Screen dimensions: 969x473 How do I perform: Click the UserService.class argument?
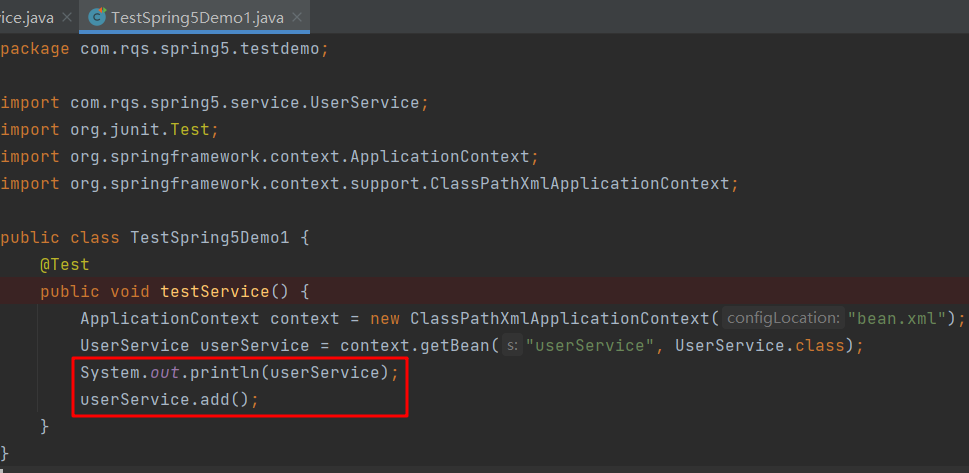(x=760, y=345)
